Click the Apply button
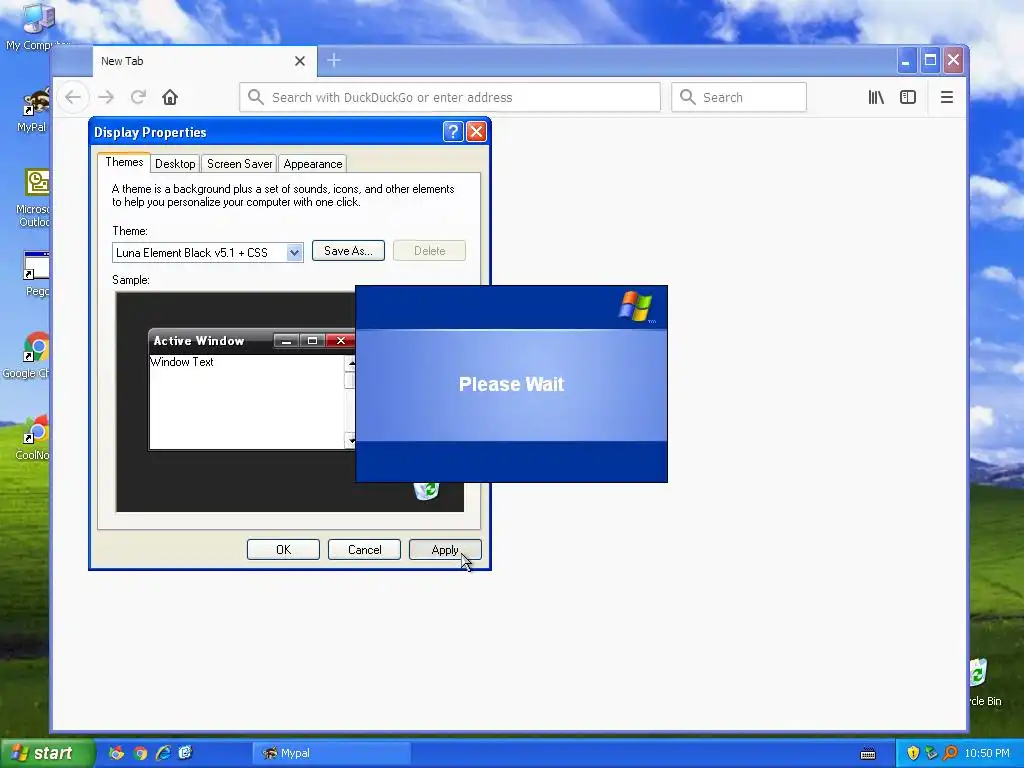 point(445,550)
